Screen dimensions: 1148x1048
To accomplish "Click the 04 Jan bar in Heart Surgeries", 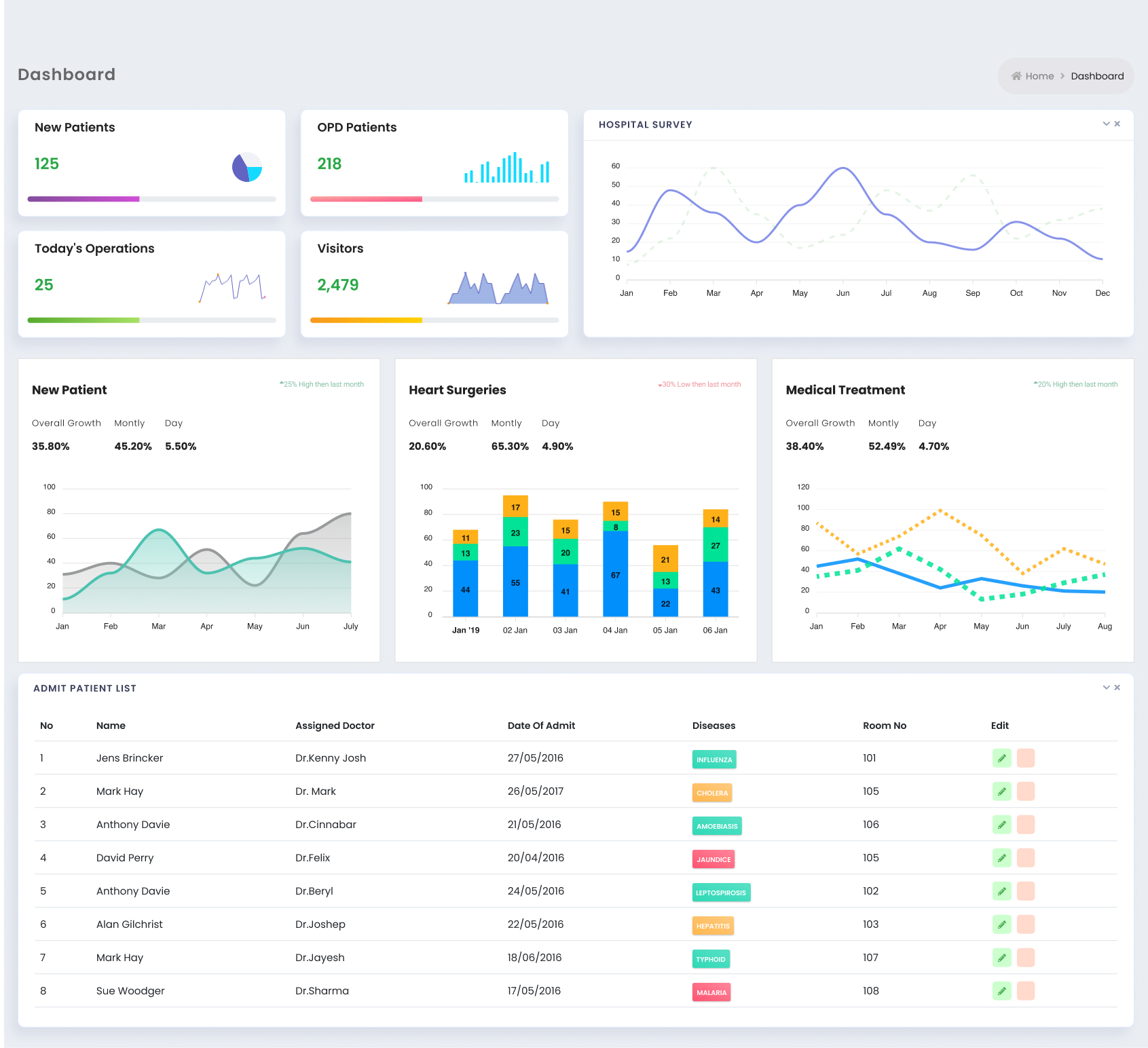I will coord(615,559).
